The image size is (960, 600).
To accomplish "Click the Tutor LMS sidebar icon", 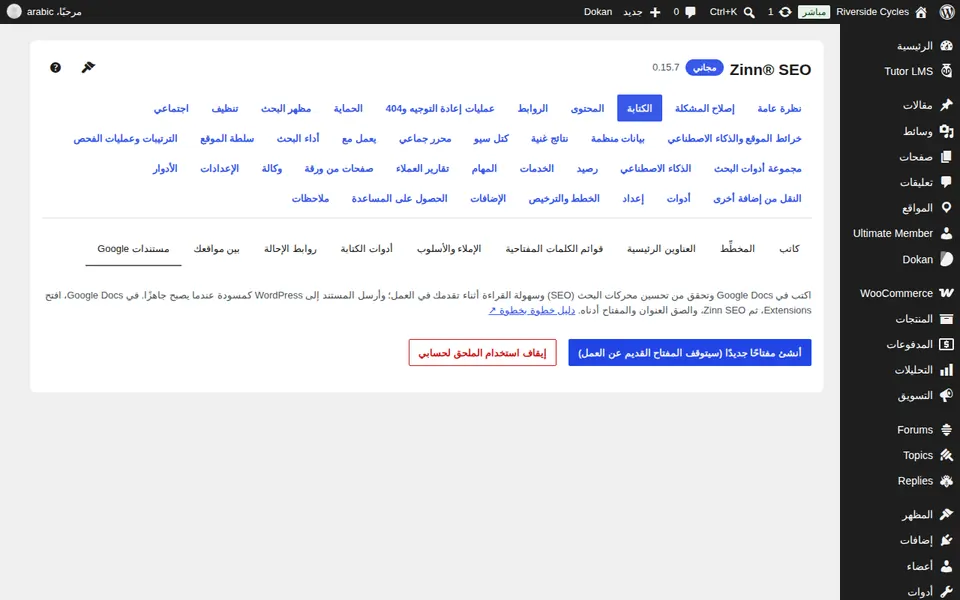I will click(x=947, y=70).
